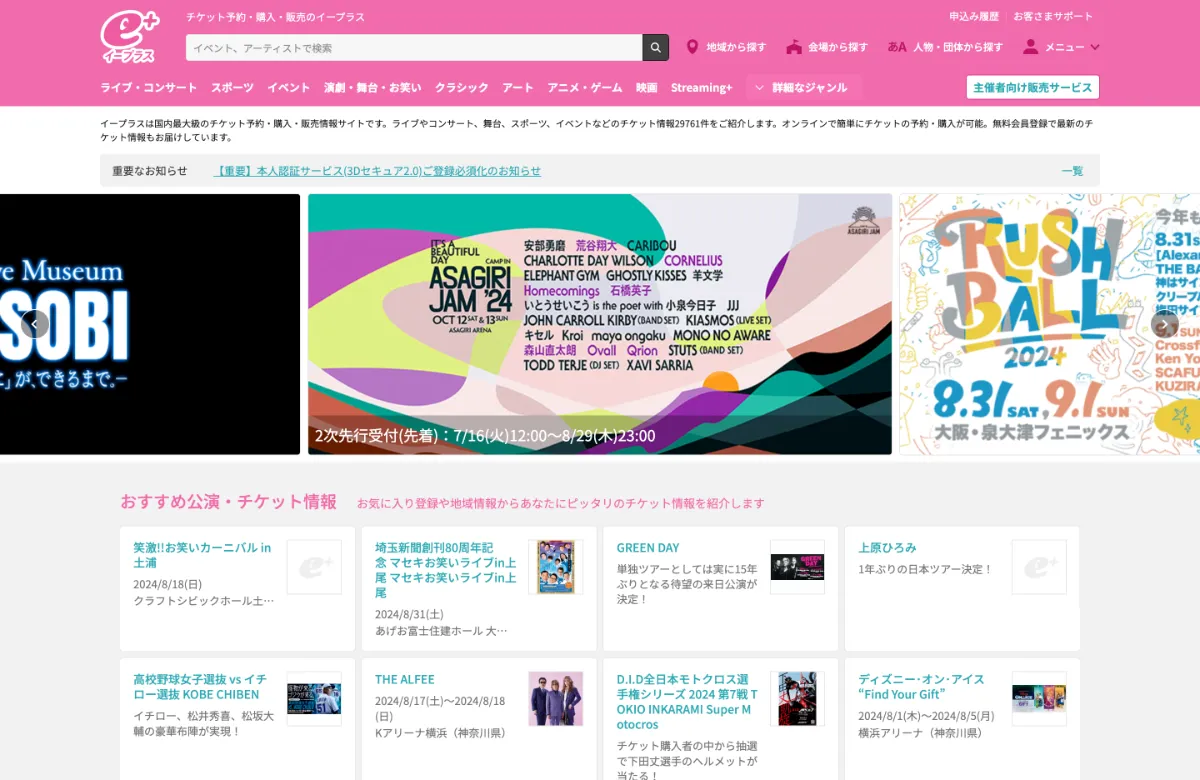Click the user profile icon beside メニュー

coord(1030,47)
